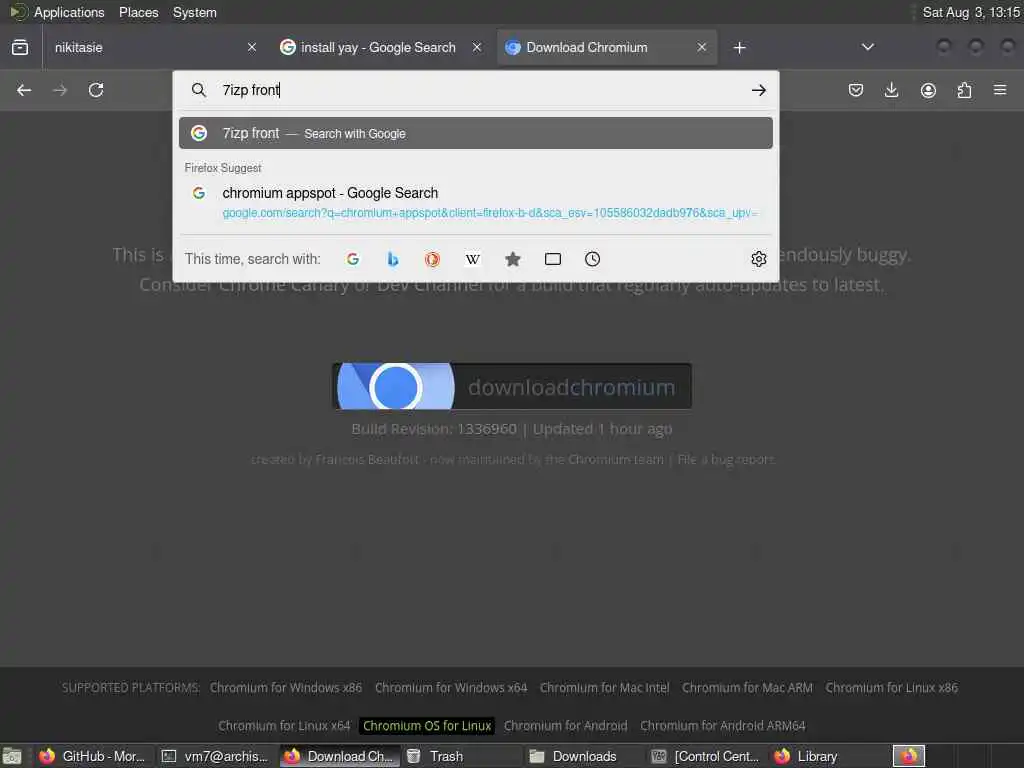Switch to GitHub Firefox window in taskbar

coord(92,756)
